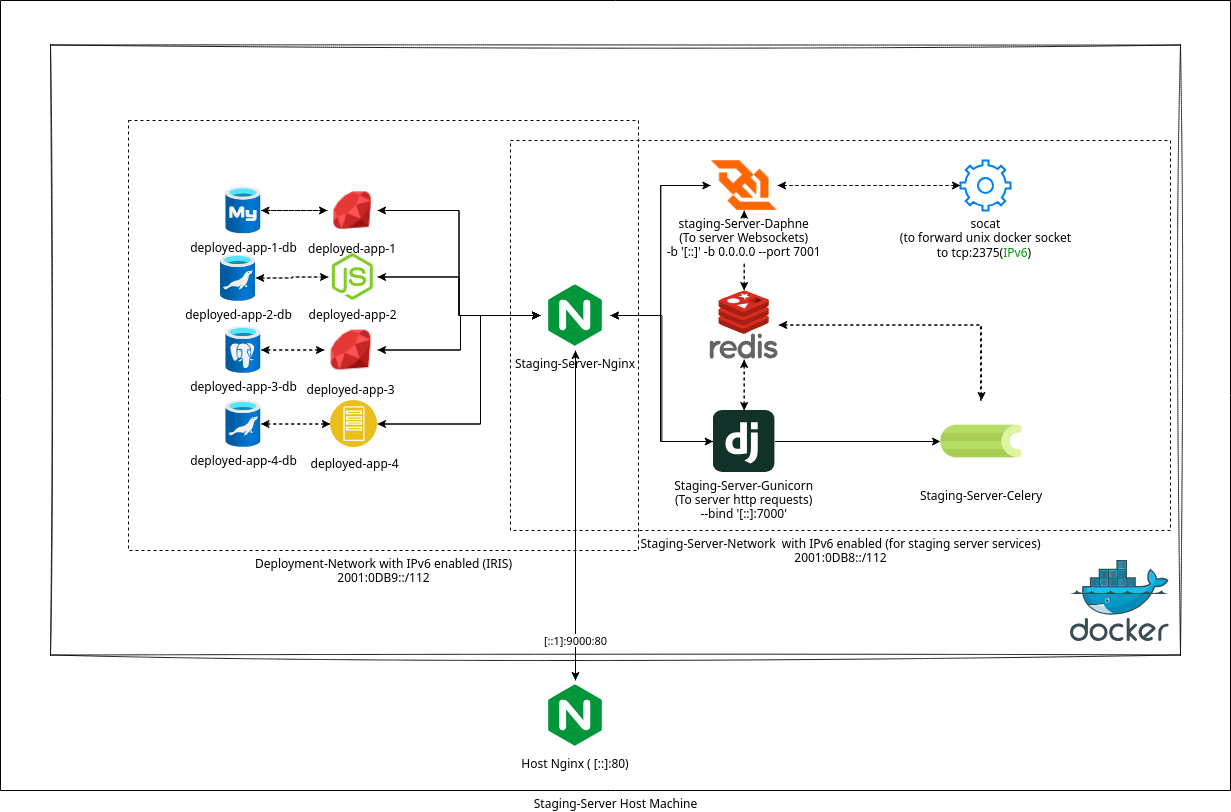Click the MySQL deployed-app-1-db database icon
Viewport: 1231px width, 812px height.
coord(242,212)
